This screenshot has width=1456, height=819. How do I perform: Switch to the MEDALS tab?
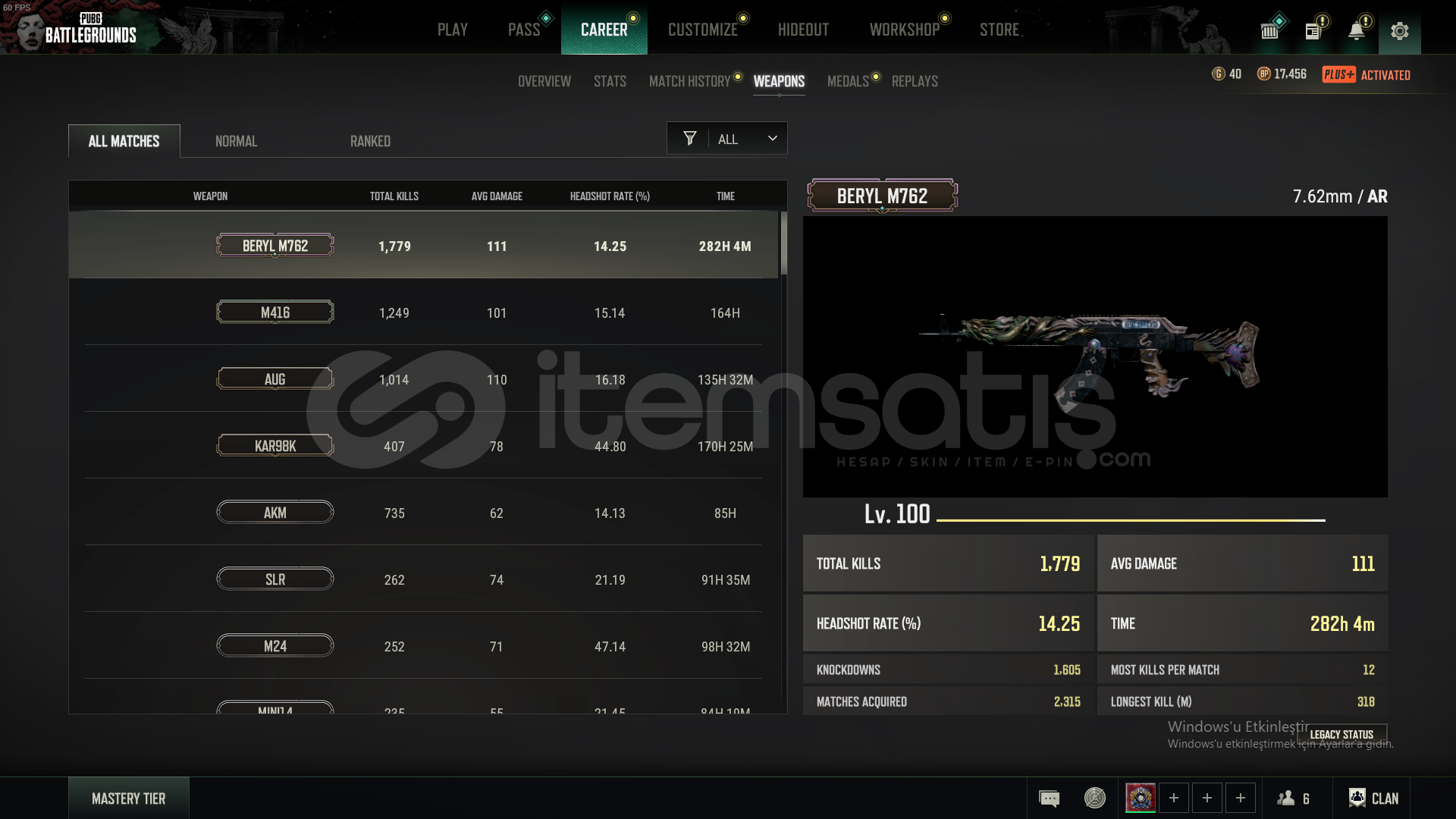(x=848, y=81)
